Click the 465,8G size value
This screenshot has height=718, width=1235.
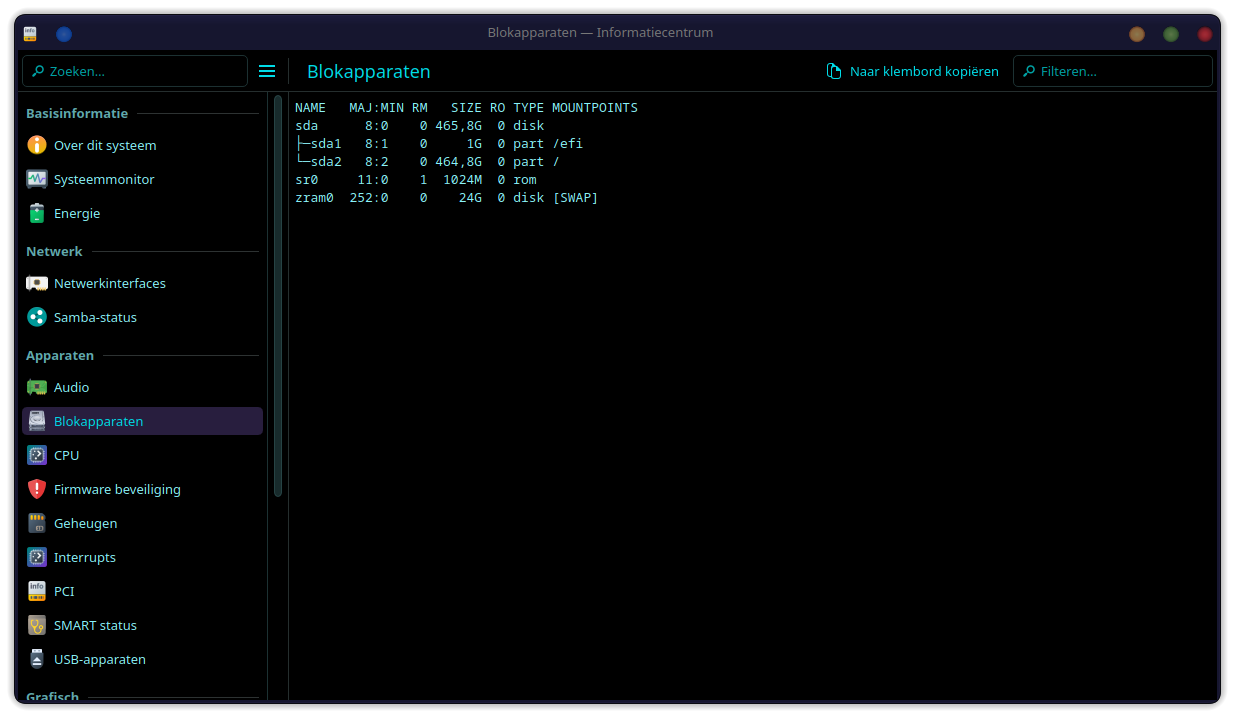[x=458, y=126]
